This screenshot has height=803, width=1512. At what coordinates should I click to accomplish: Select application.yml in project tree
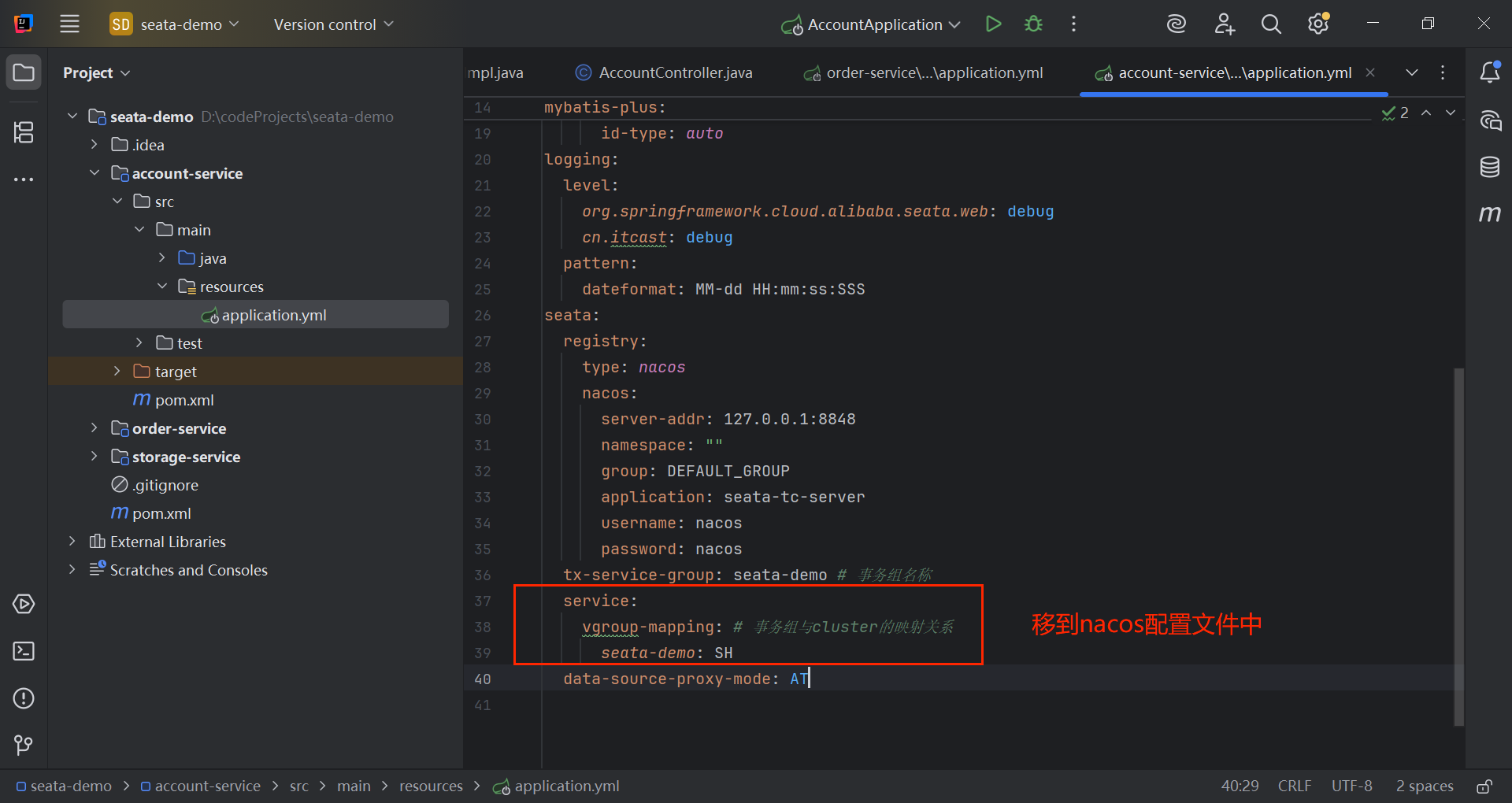point(256,315)
